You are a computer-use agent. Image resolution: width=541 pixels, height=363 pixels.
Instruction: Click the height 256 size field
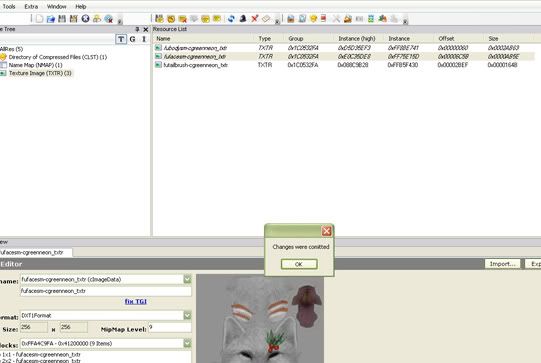[74, 327]
